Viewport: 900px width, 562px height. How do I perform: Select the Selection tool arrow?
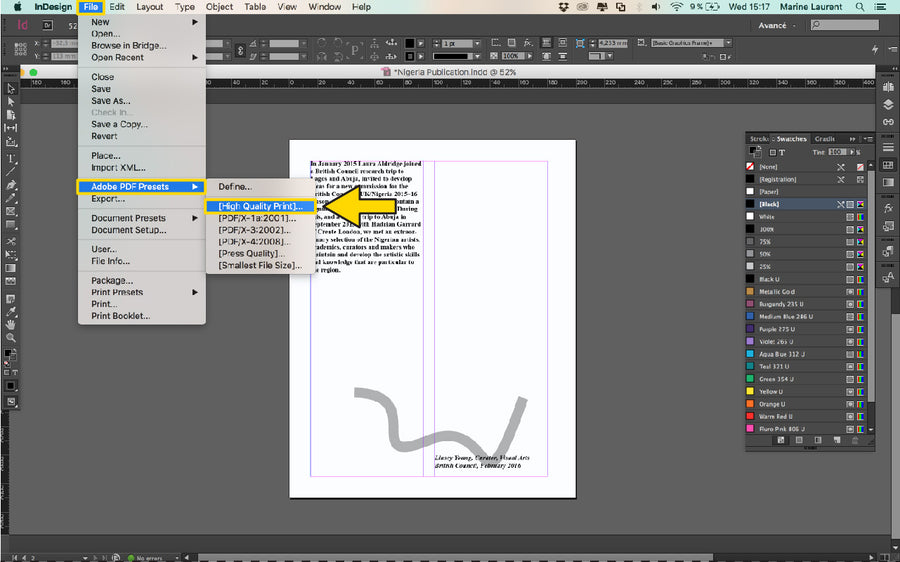pyautogui.click(x=11, y=89)
